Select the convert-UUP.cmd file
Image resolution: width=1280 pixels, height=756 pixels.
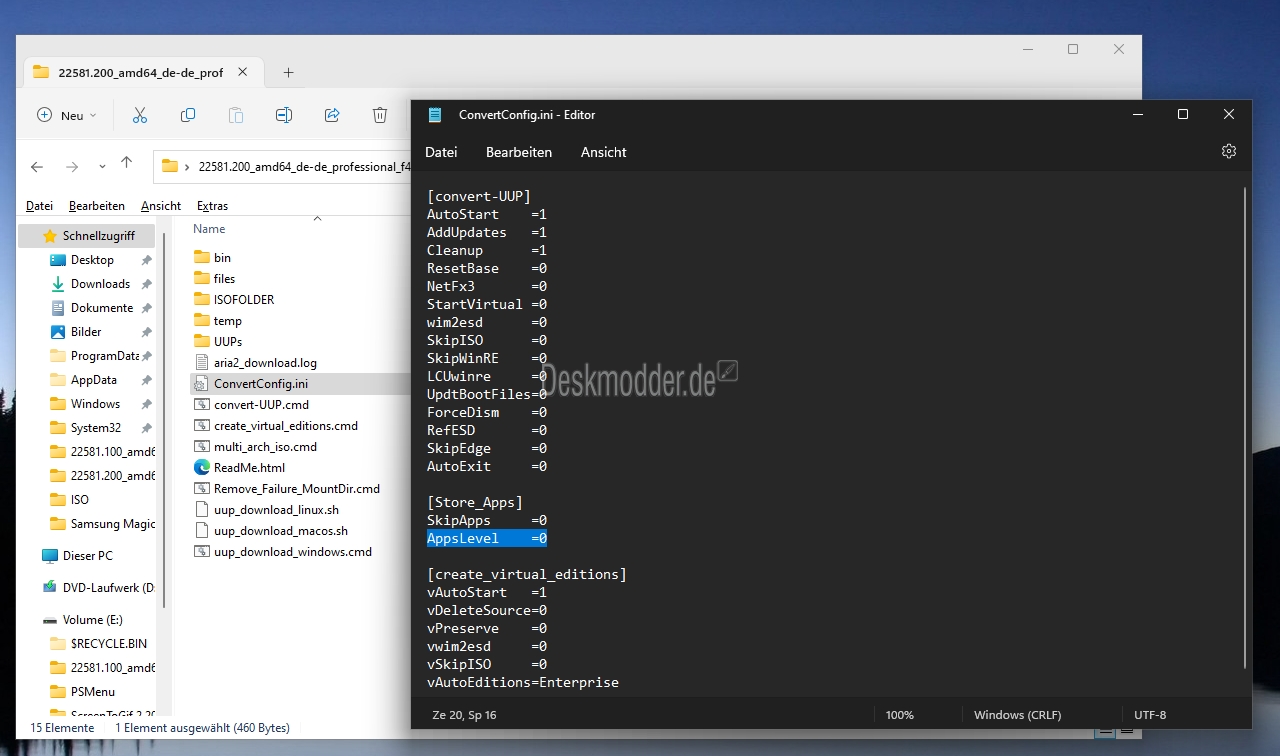click(x=261, y=405)
